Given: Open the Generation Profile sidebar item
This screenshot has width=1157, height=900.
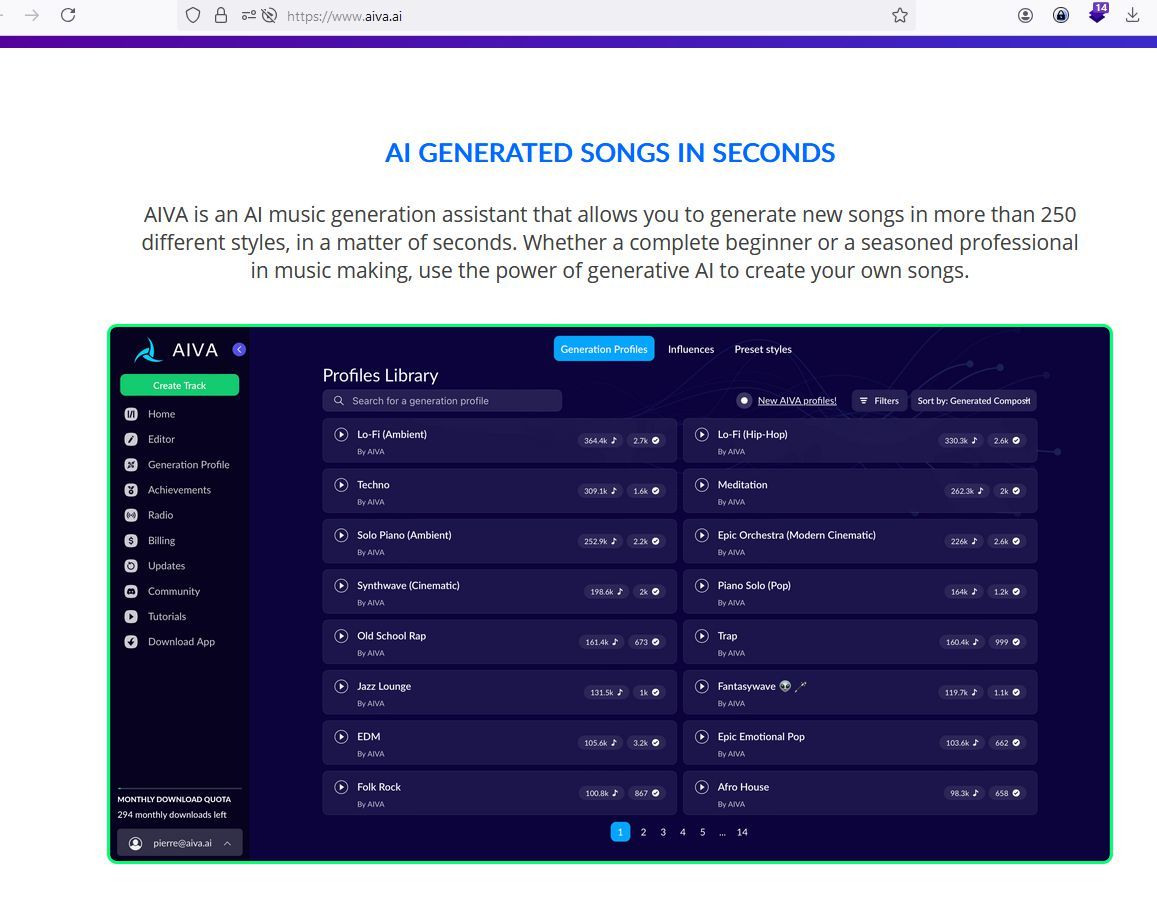Looking at the screenshot, I should (x=177, y=465).
